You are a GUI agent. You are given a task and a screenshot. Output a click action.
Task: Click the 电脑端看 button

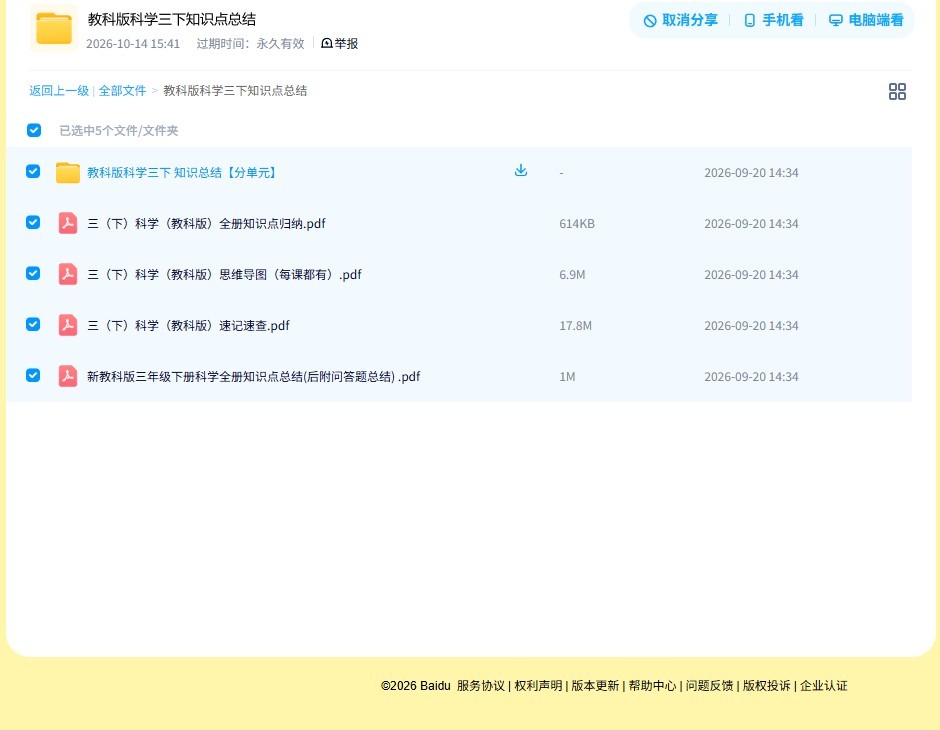tap(866, 20)
